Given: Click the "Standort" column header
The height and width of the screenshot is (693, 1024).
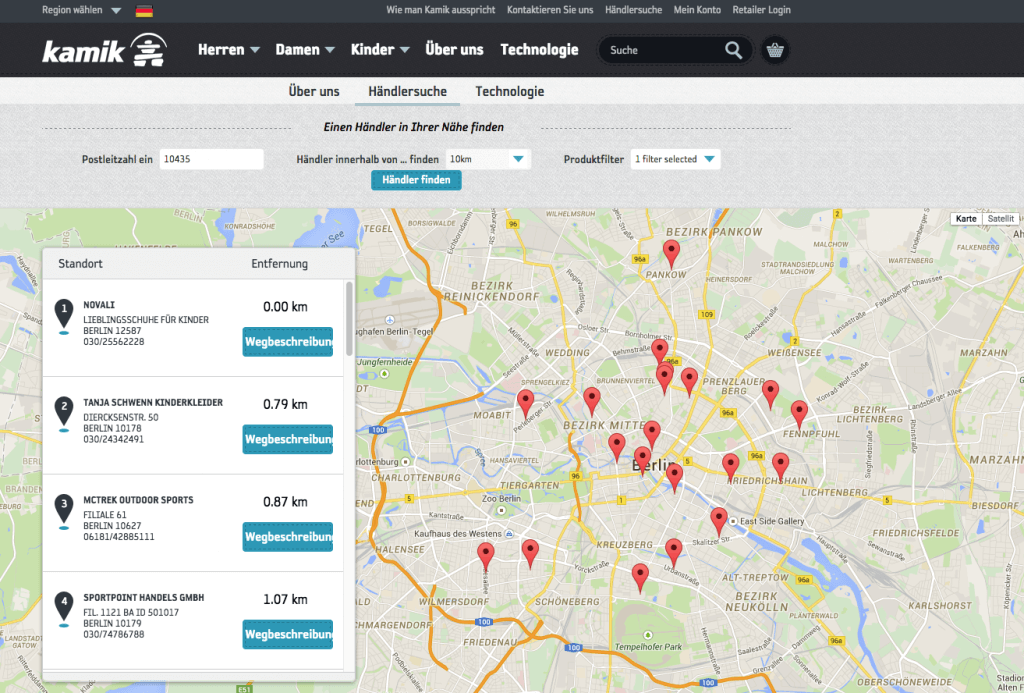Looking at the screenshot, I should (x=80, y=264).
